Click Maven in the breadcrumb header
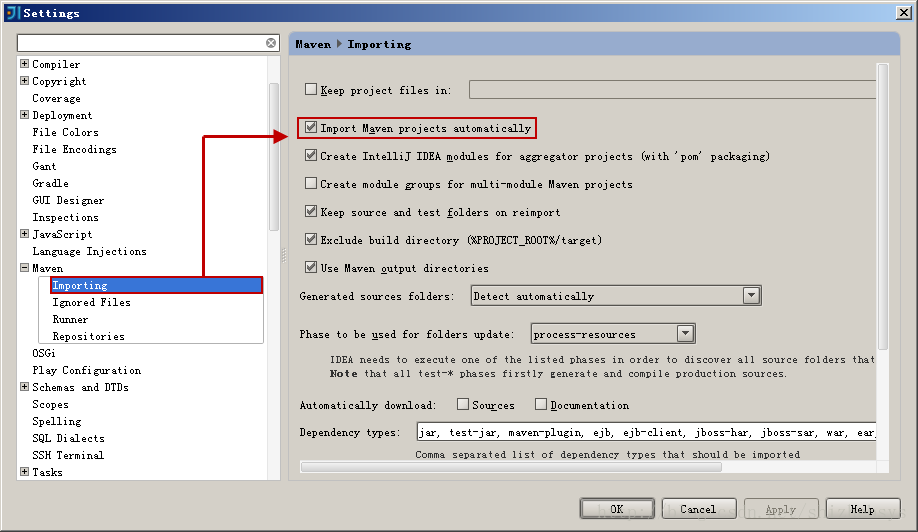Viewport: 918px width, 532px height. click(x=313, y=44)
